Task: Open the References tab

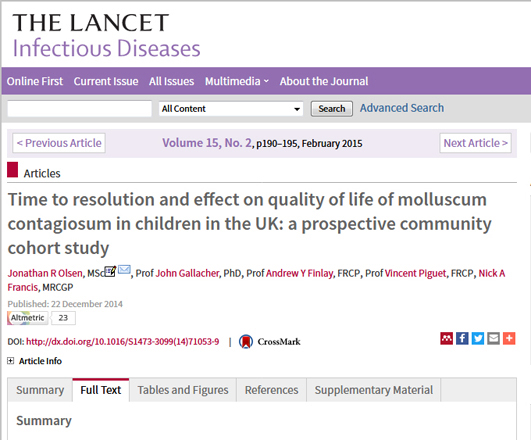Action: coord(272,390)
